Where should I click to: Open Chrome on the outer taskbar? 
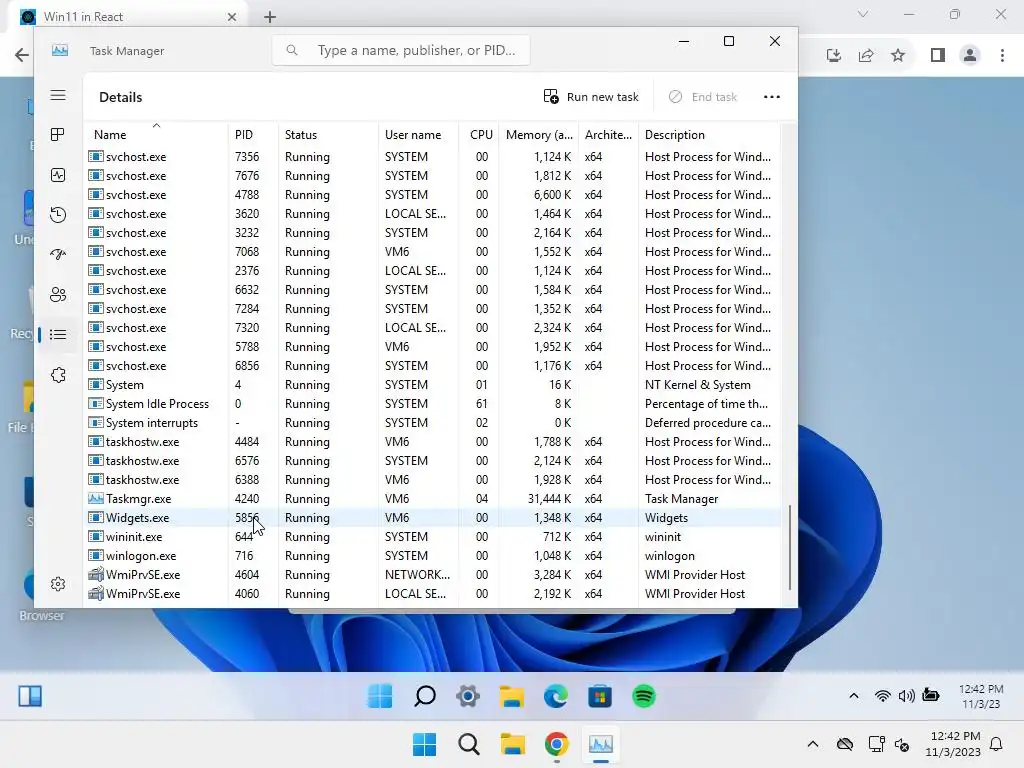pyautogui.click(x=556, y=744)
